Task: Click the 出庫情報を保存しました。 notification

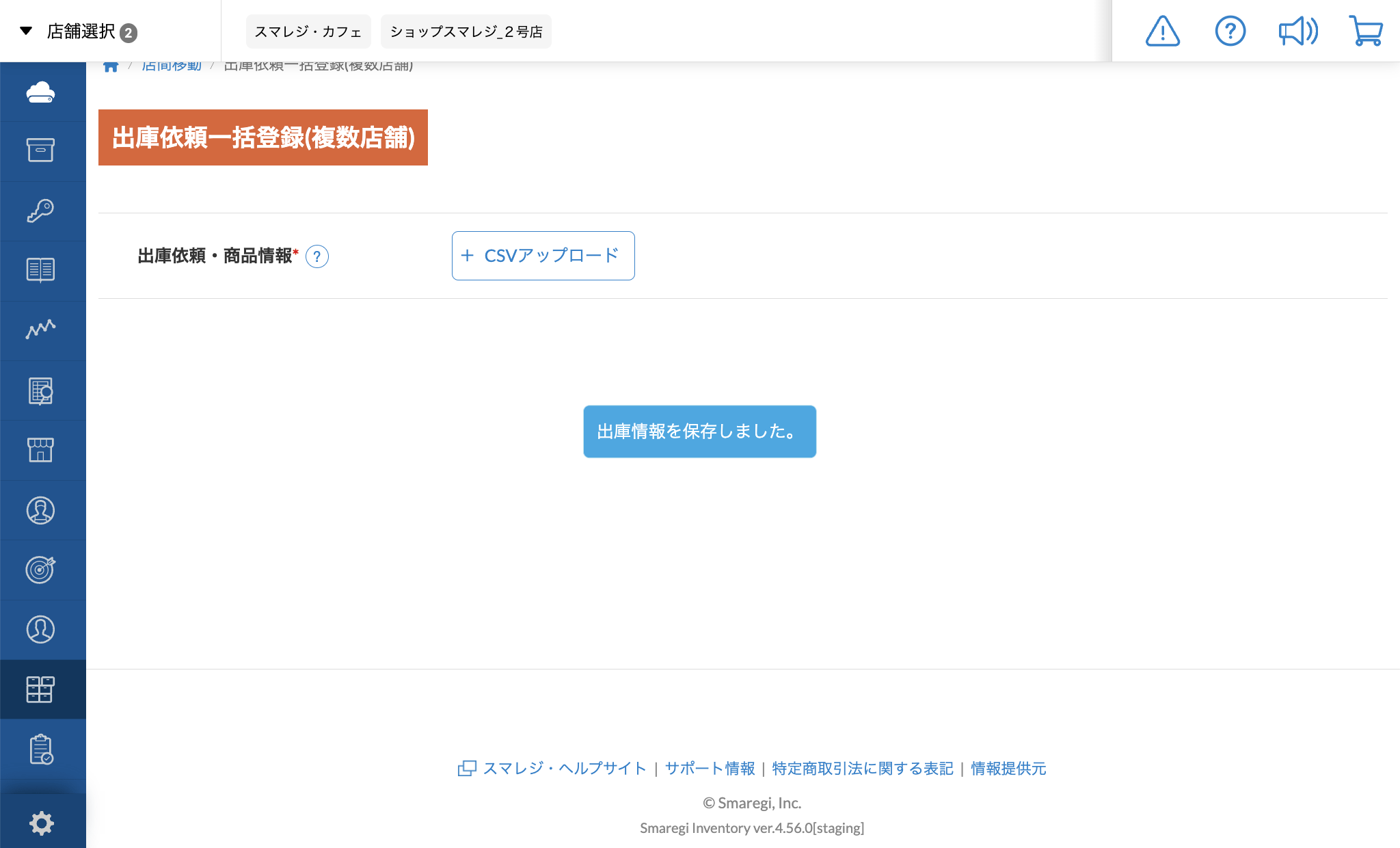Action: click(699, 432)
